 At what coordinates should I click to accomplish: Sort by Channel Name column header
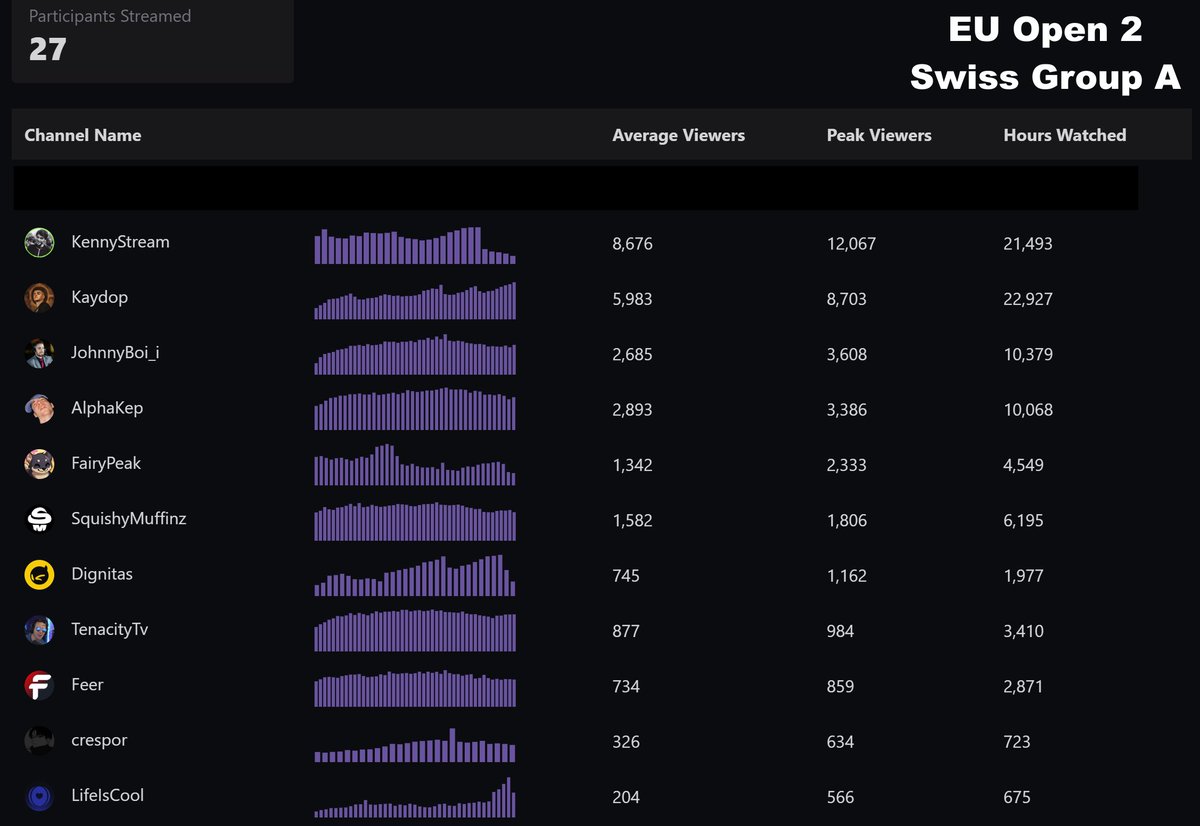click(x=83, y=135)
